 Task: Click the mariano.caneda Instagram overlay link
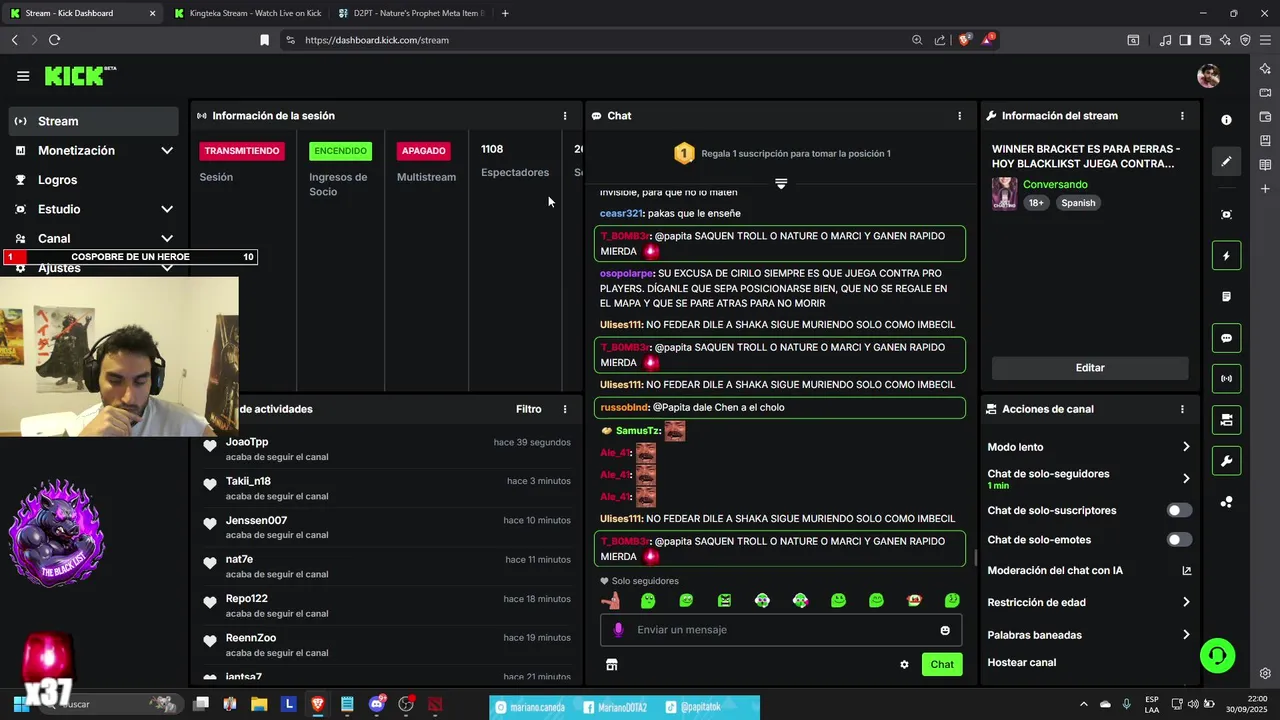(532, 707)
